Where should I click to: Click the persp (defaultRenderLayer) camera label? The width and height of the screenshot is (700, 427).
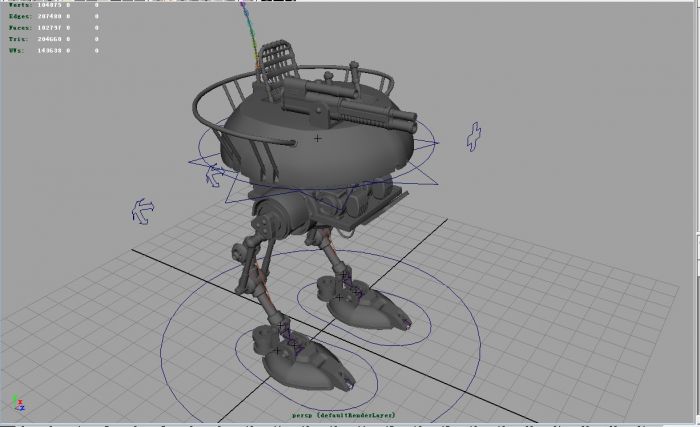344,415
